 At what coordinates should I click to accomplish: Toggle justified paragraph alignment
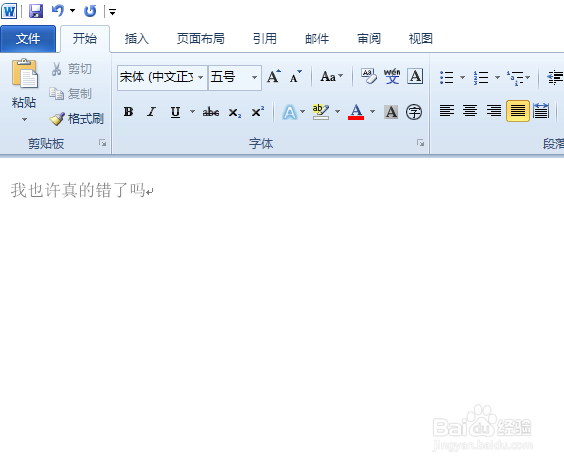pos(518,111)
